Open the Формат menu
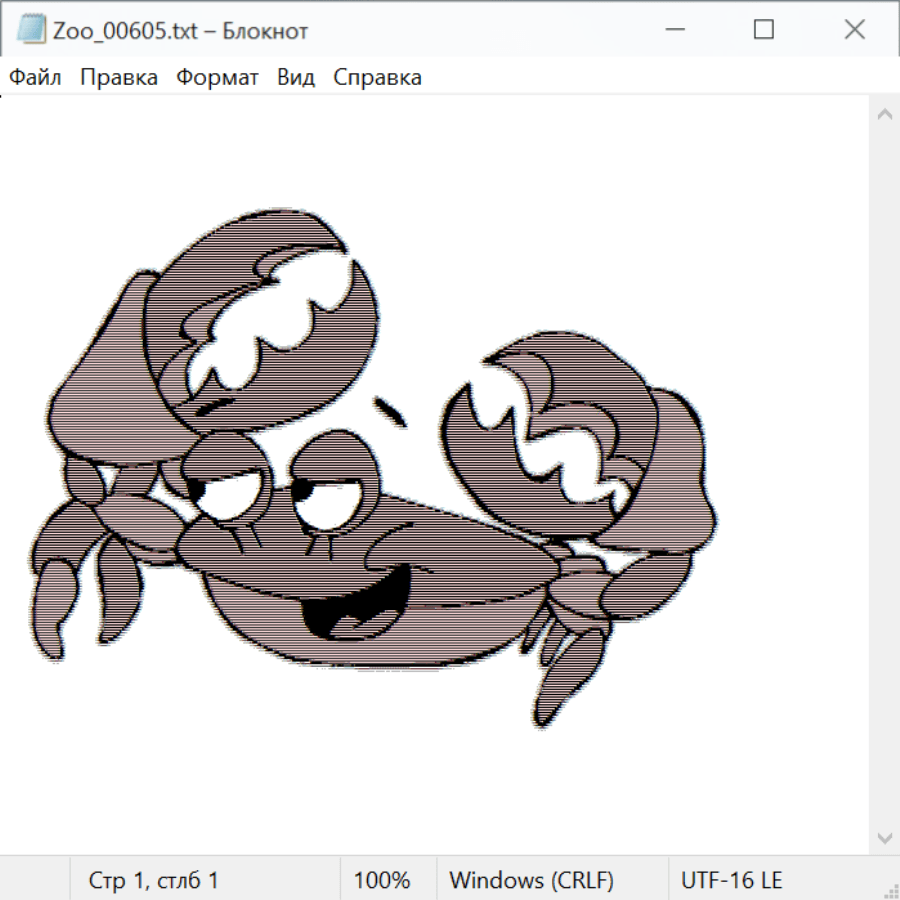The width and height of the screenshot is (900, 900). (217, 78)
